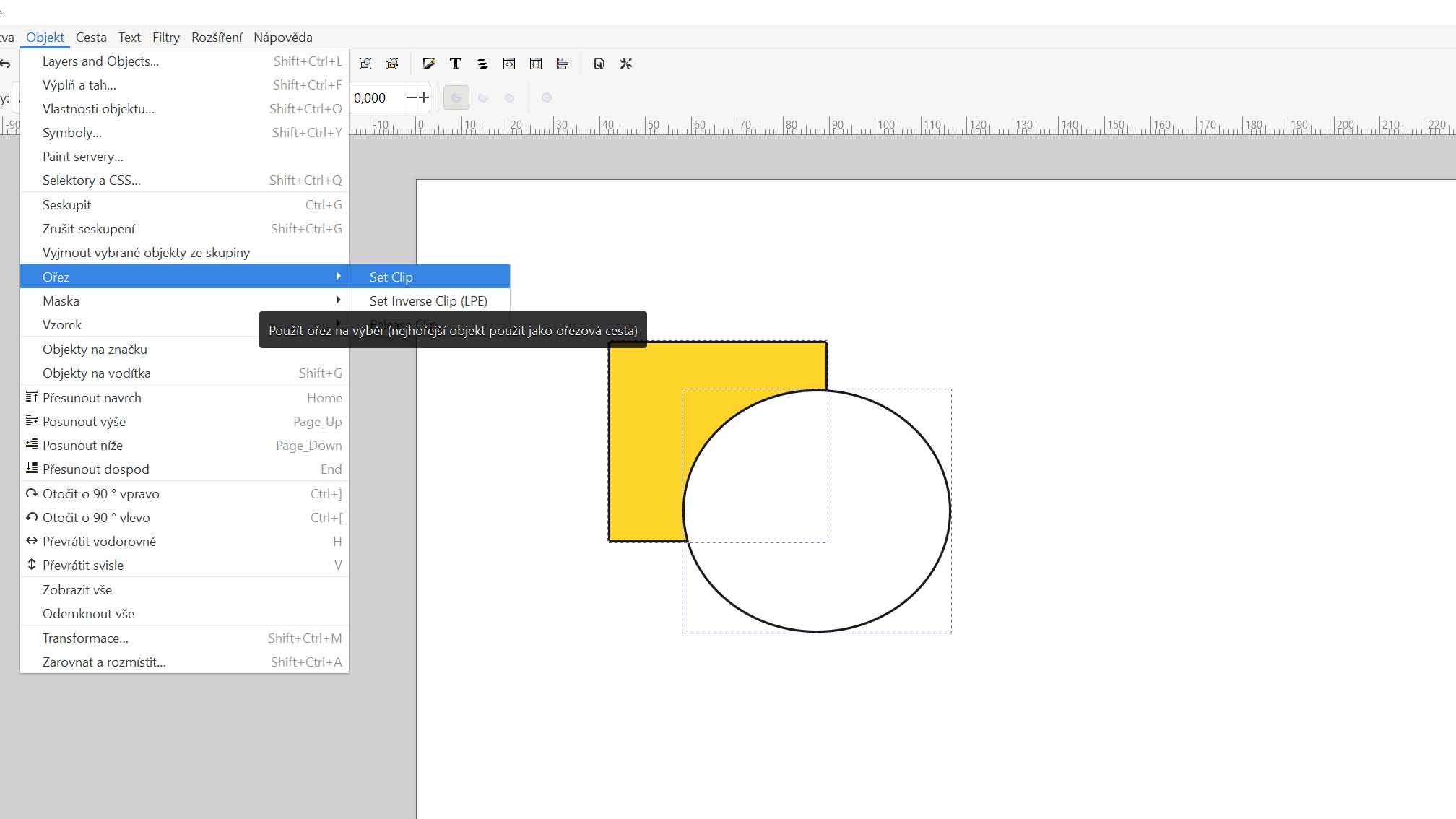Open Preferences wrench icon
1456x819 pixels.
[x=626, y=64]
